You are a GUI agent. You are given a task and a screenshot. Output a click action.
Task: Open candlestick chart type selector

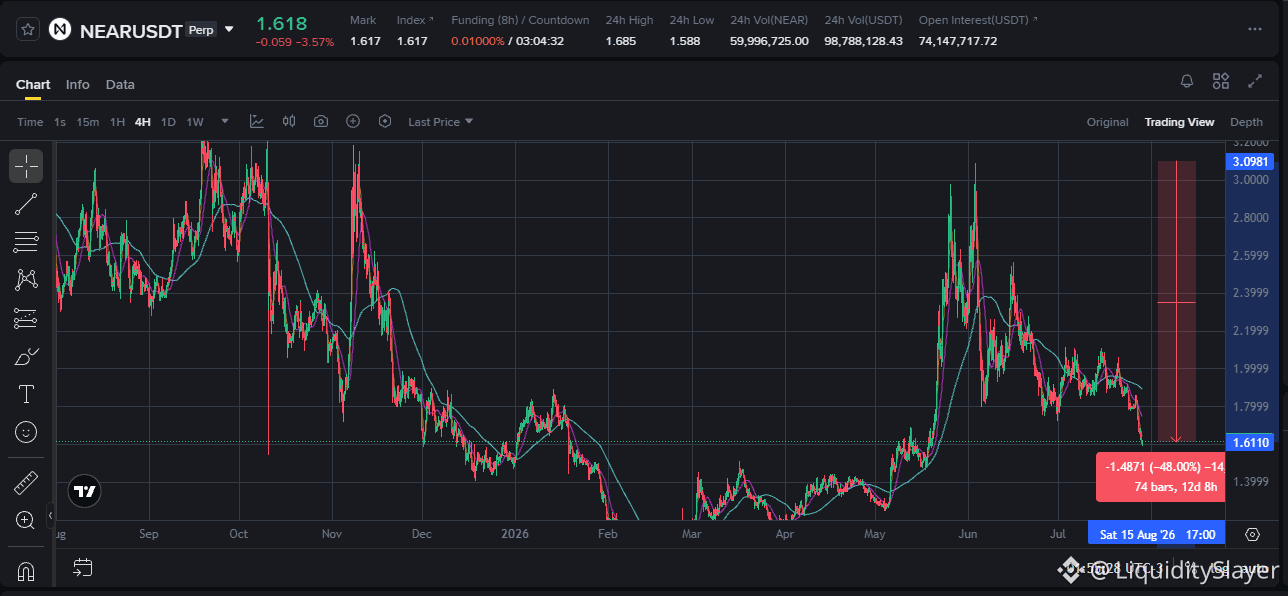pos(289,121)
